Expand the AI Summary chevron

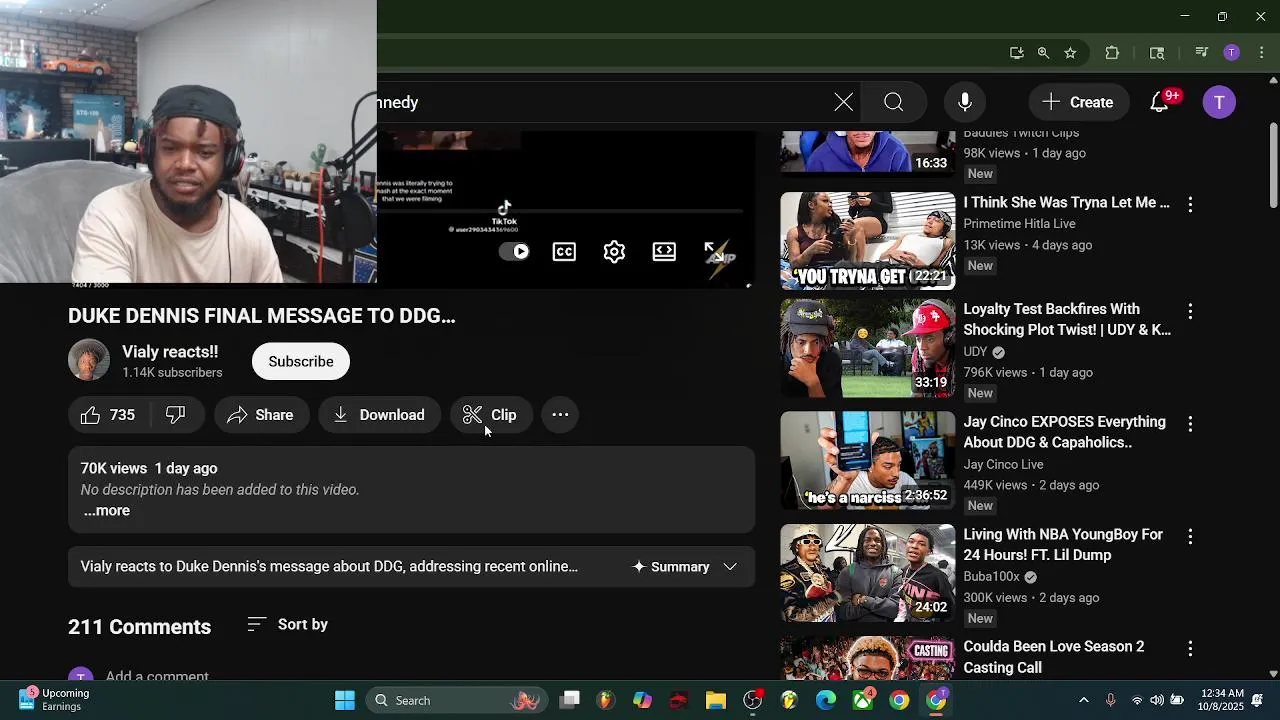click(x=730, y=567)
